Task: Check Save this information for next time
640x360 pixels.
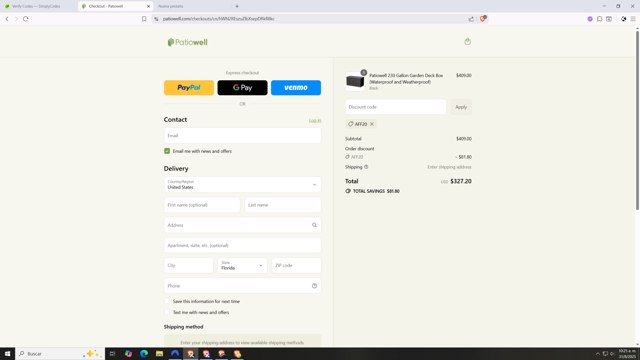Action: click(167, 301)
